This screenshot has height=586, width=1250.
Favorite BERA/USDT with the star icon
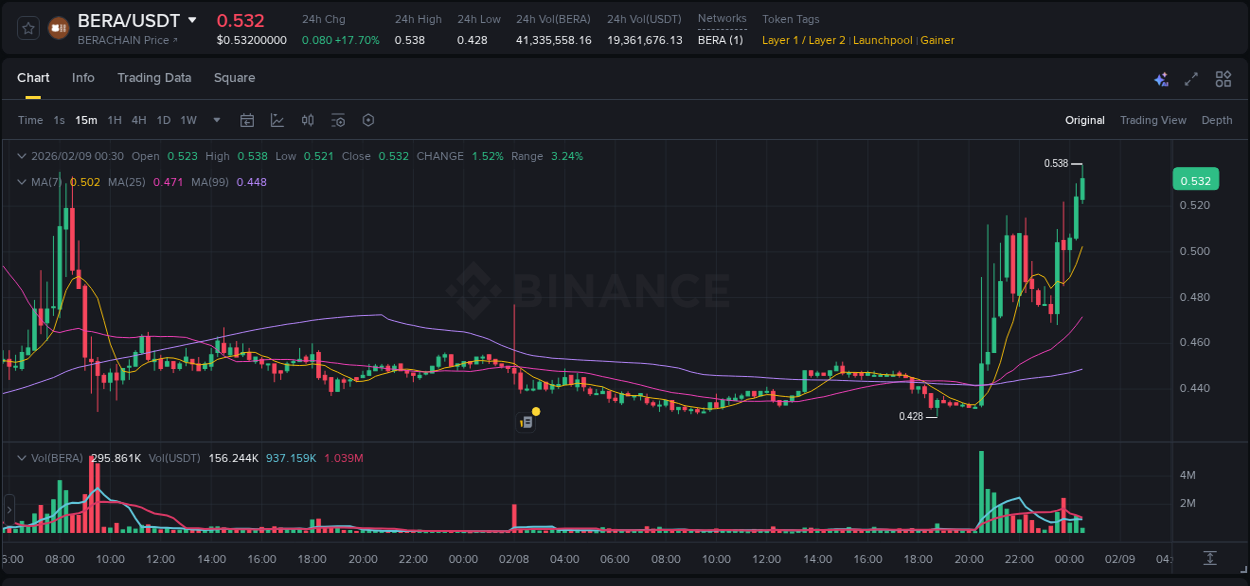click(x=28, y=27)
